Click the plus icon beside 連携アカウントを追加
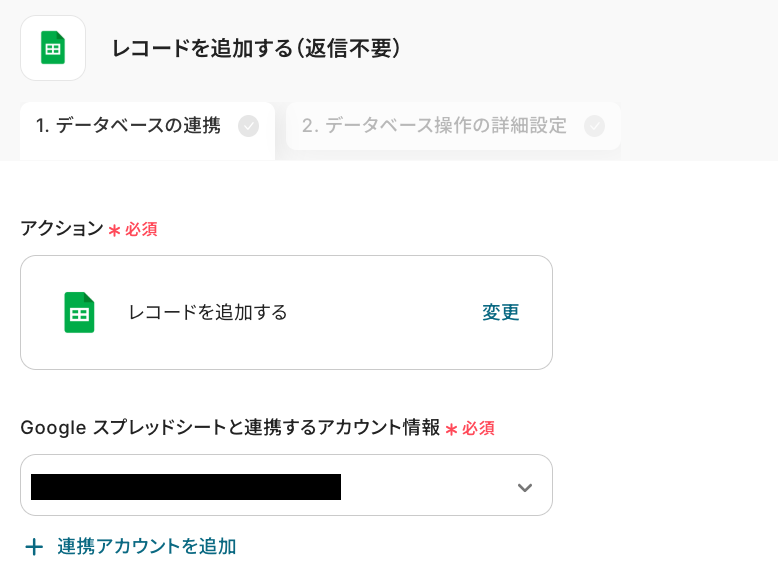Image resolution: width=778 pixels, height=584 pixels. tap(34, 547)
